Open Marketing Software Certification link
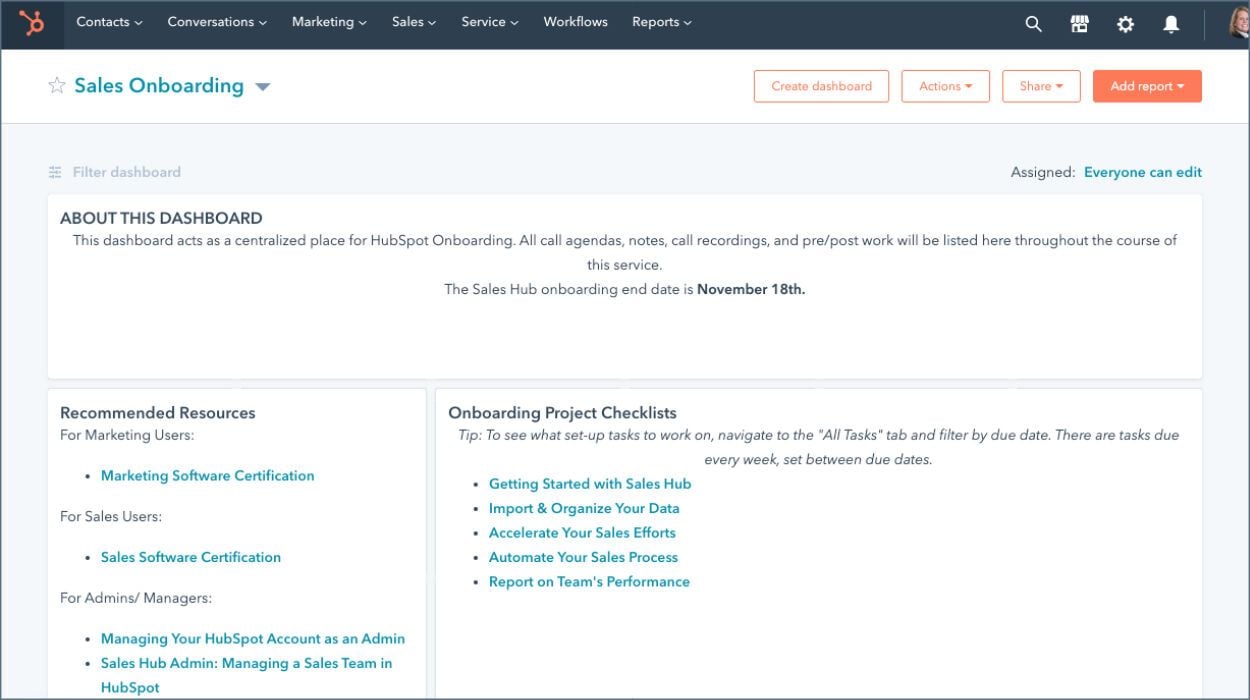 207,476
